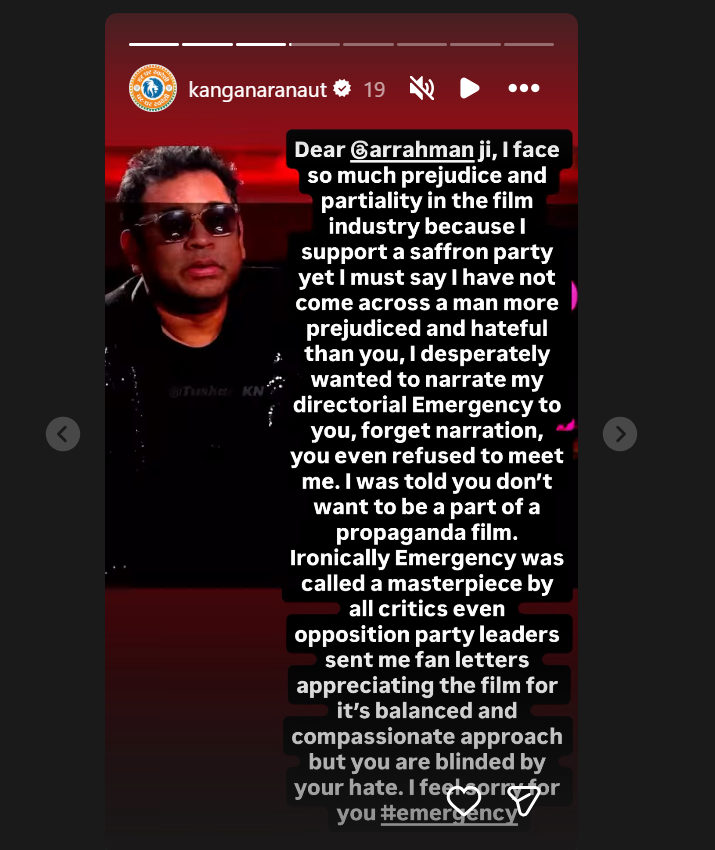The height and width of the screenshot is (850, 715).
Task: Share the story with the paper plane icon
Action: click(x=524, y=800)
